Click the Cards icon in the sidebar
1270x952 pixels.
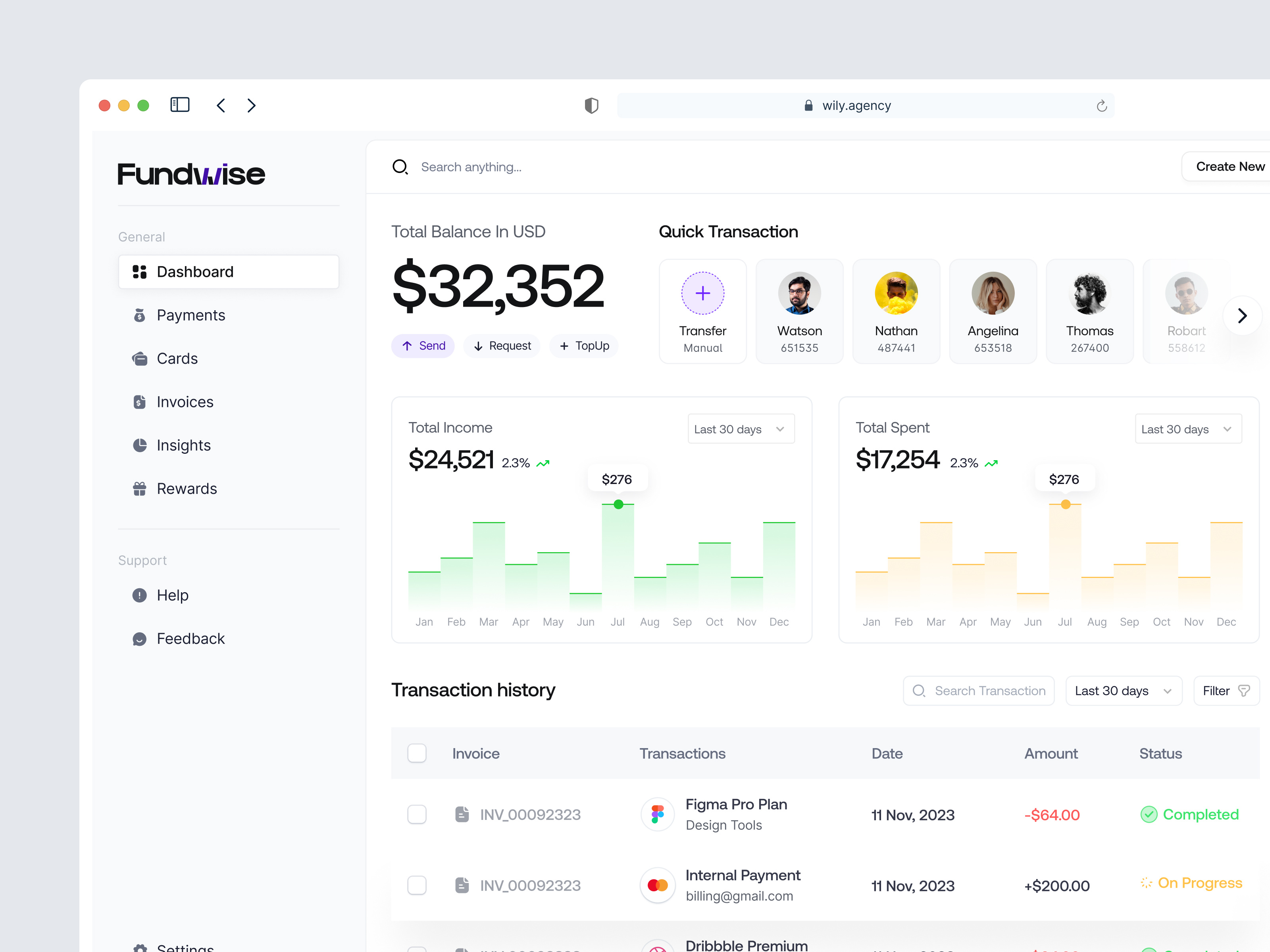[140, 358]
